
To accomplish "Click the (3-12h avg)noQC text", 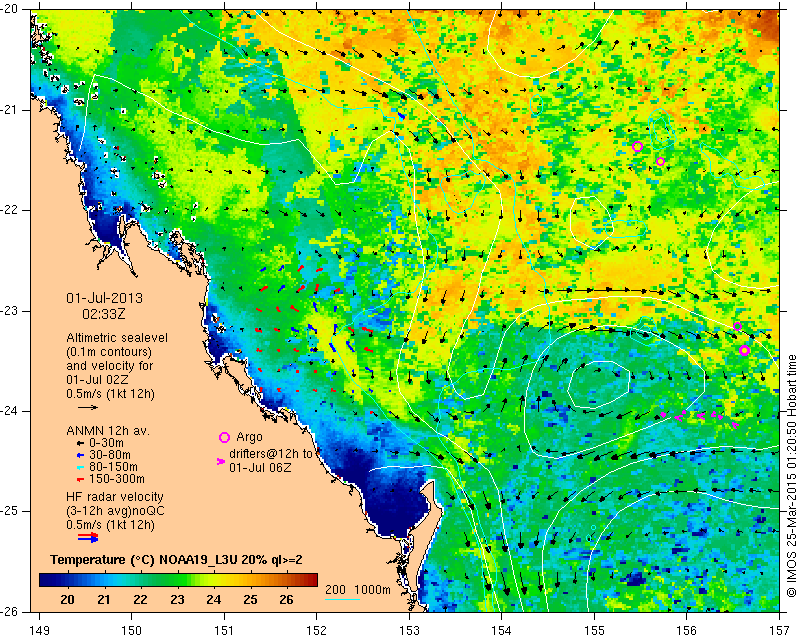I will click(x=115, y=510).
